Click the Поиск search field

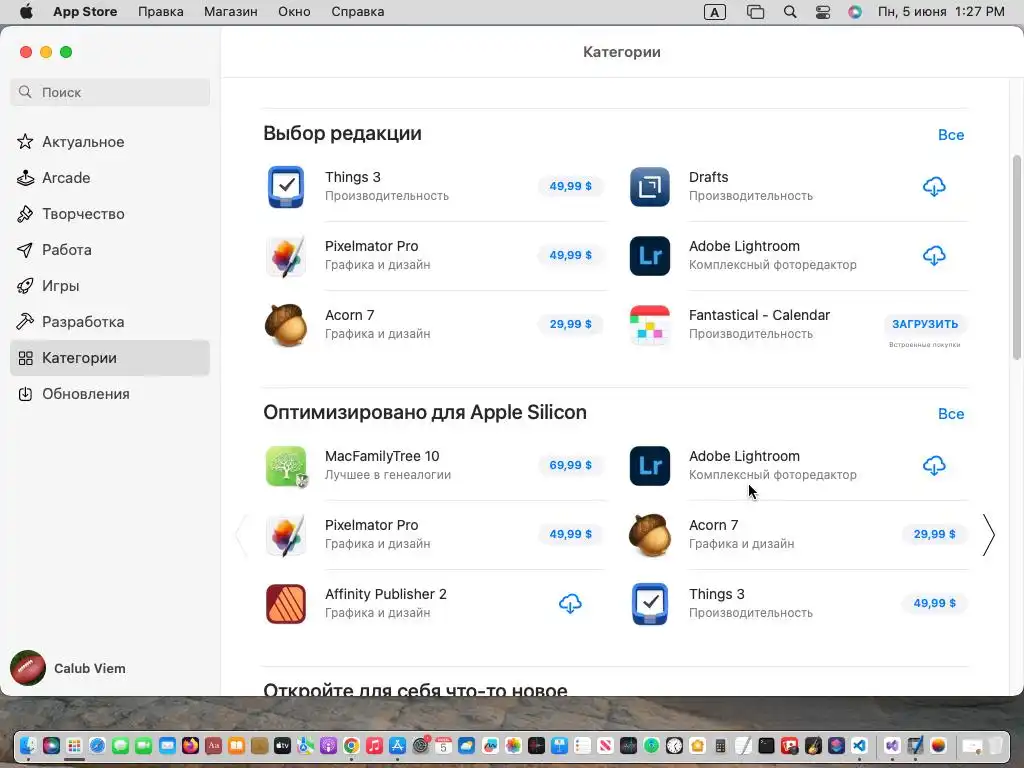pyautogui.click(x=110, y=92)
